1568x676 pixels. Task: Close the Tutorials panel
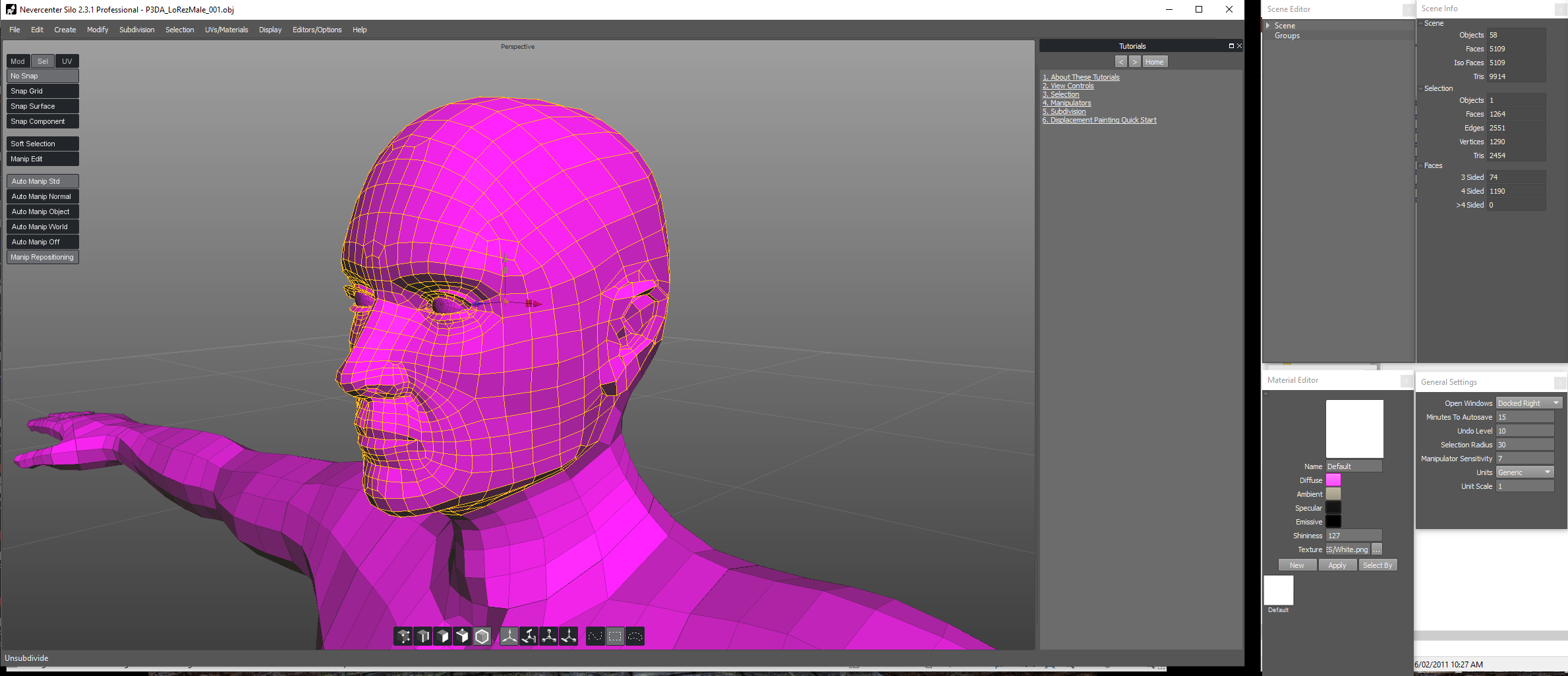click(x=1239, y=46)
